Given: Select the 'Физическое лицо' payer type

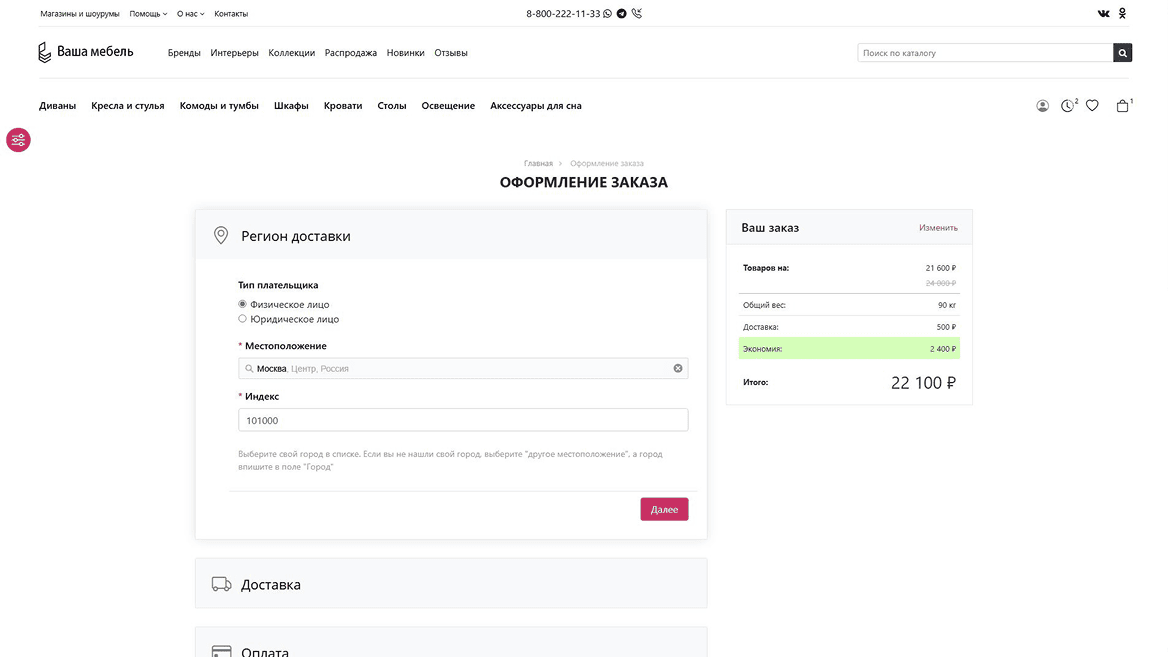Looking at the screenshot, I should tap(243, 304).
